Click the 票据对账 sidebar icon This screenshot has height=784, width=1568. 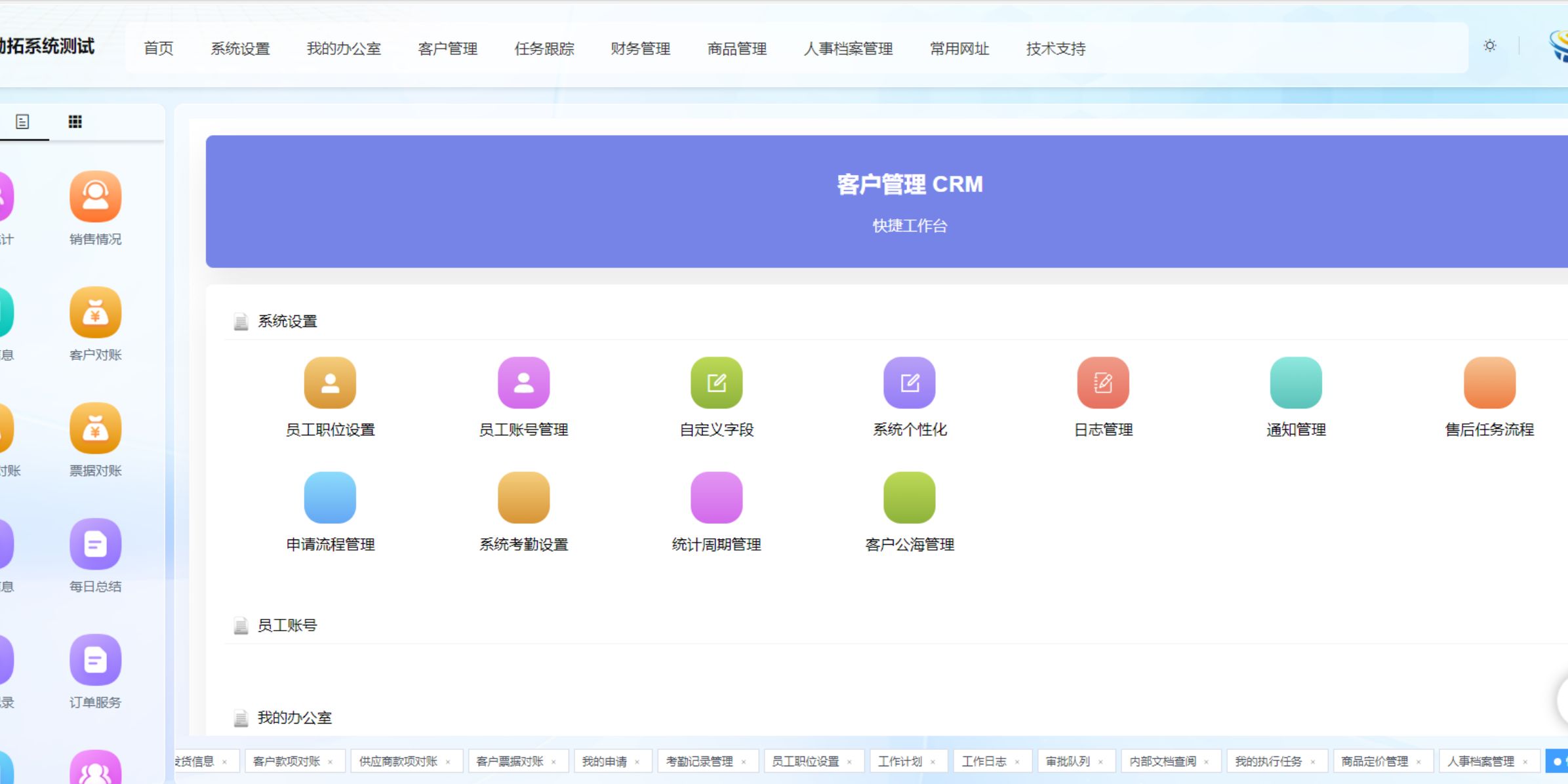click(x=96, y=428)
